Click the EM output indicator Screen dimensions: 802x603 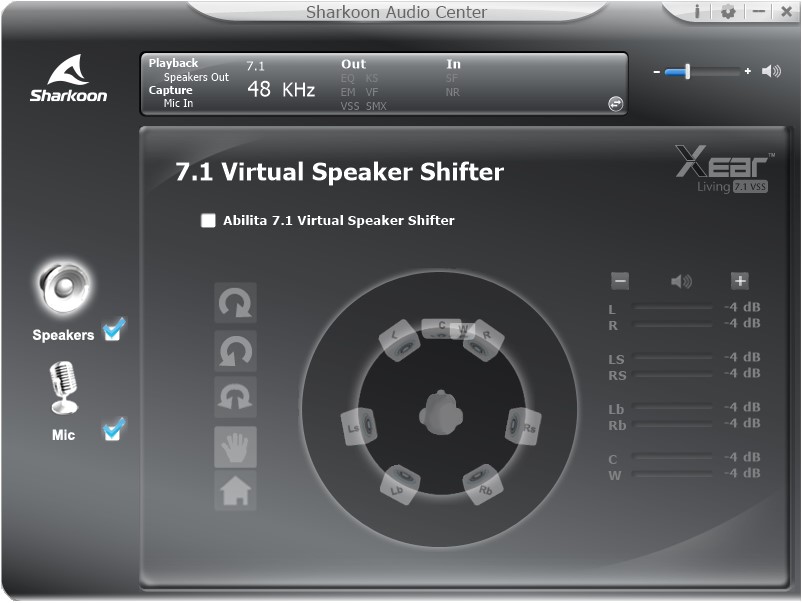point(348,92)
